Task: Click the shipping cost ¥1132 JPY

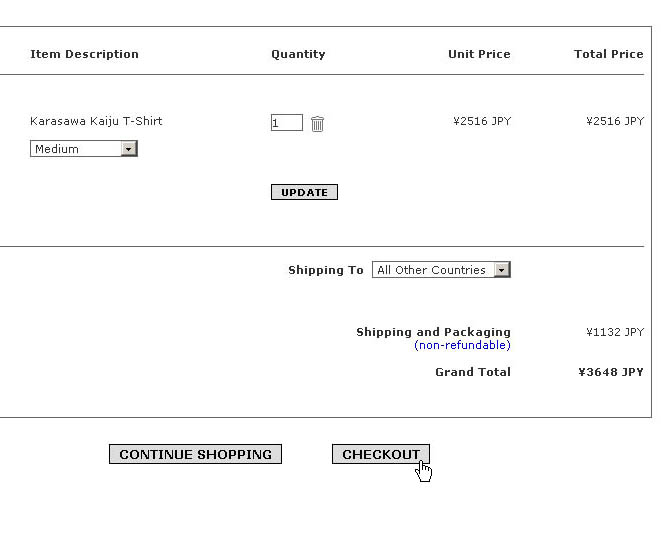Action: [x=615, y=332]
